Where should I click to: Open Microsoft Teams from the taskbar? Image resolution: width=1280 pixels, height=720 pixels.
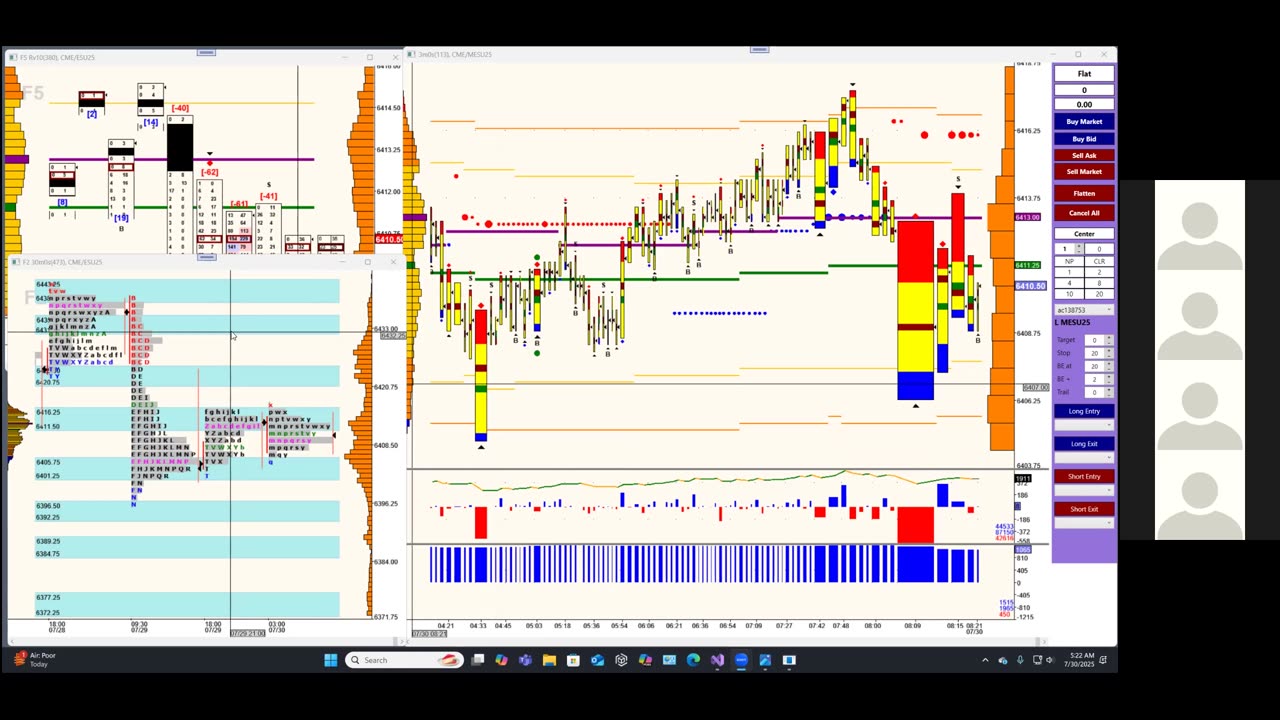click(525, 660)
